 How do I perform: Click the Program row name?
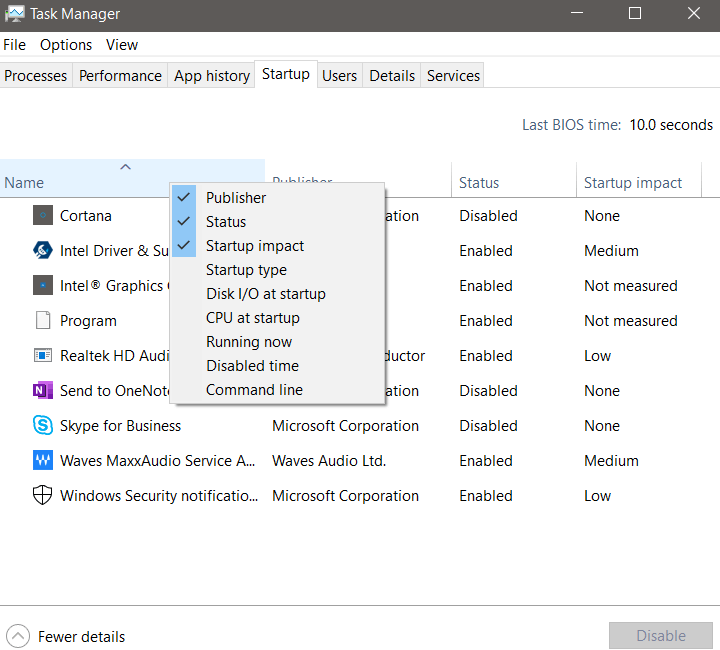88,321
